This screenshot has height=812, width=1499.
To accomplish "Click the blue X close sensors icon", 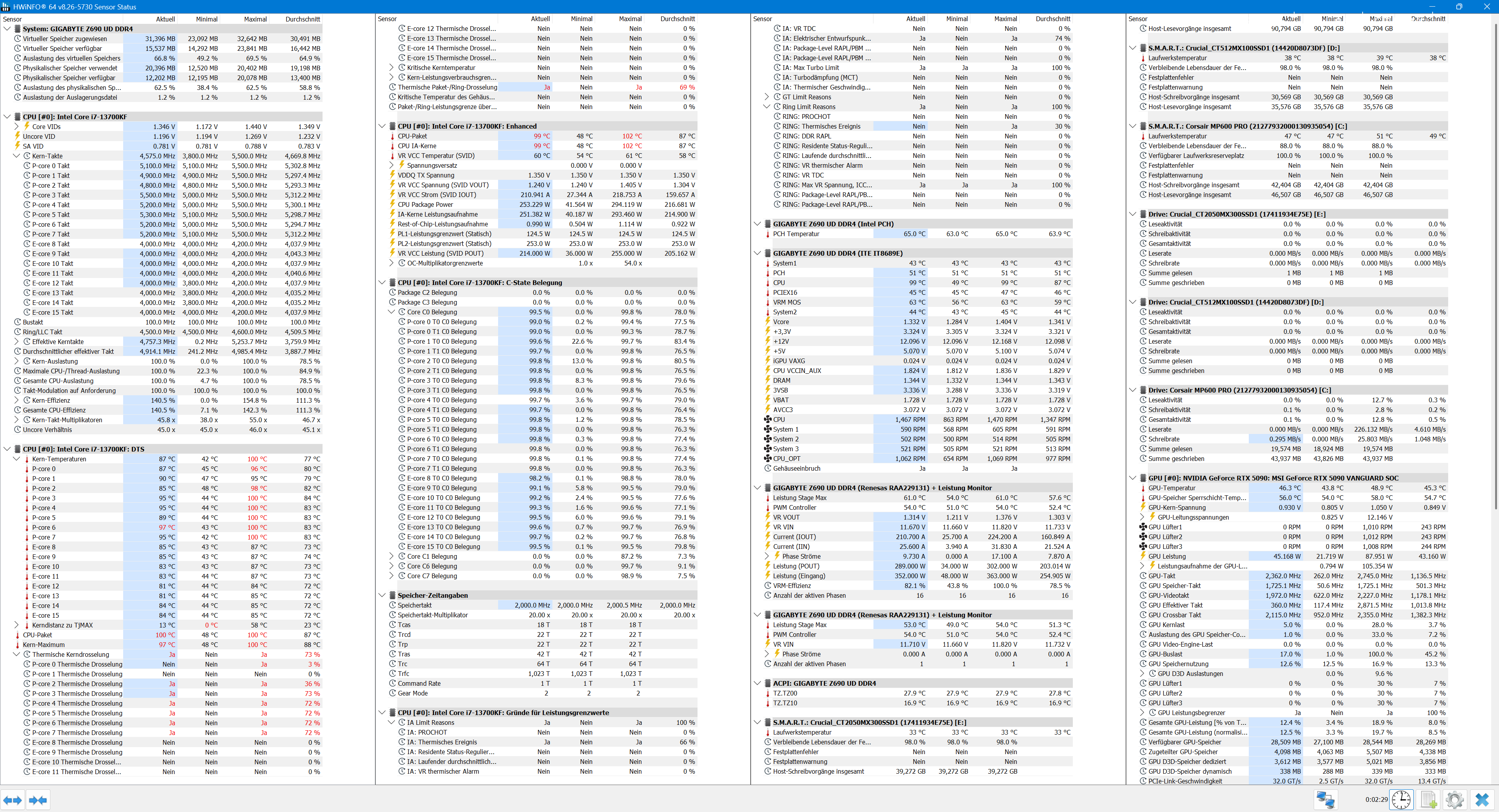I will tap(1481, 800).
